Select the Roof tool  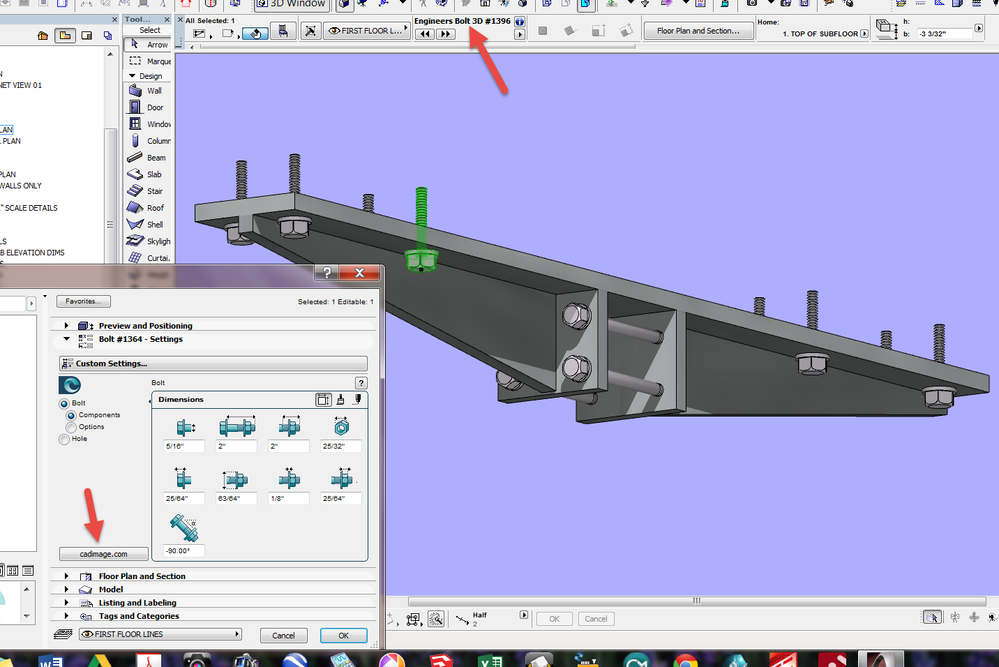pyautogui.click(x=147, y=208)
